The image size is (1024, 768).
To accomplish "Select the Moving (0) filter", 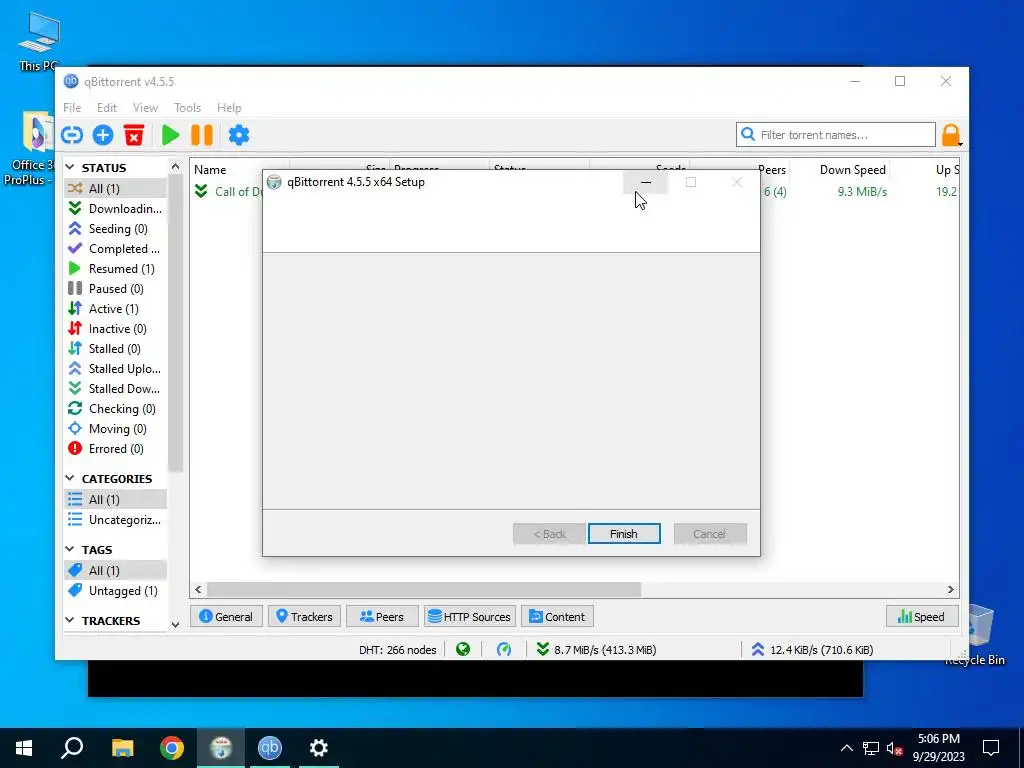I will pyautogui.click(x=115, y=429).
